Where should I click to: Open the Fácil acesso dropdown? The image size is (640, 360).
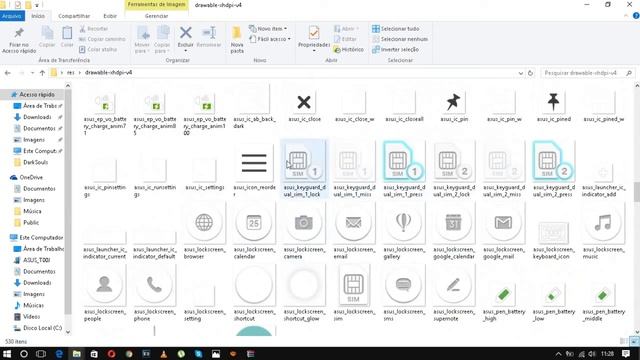pos(270,39)
